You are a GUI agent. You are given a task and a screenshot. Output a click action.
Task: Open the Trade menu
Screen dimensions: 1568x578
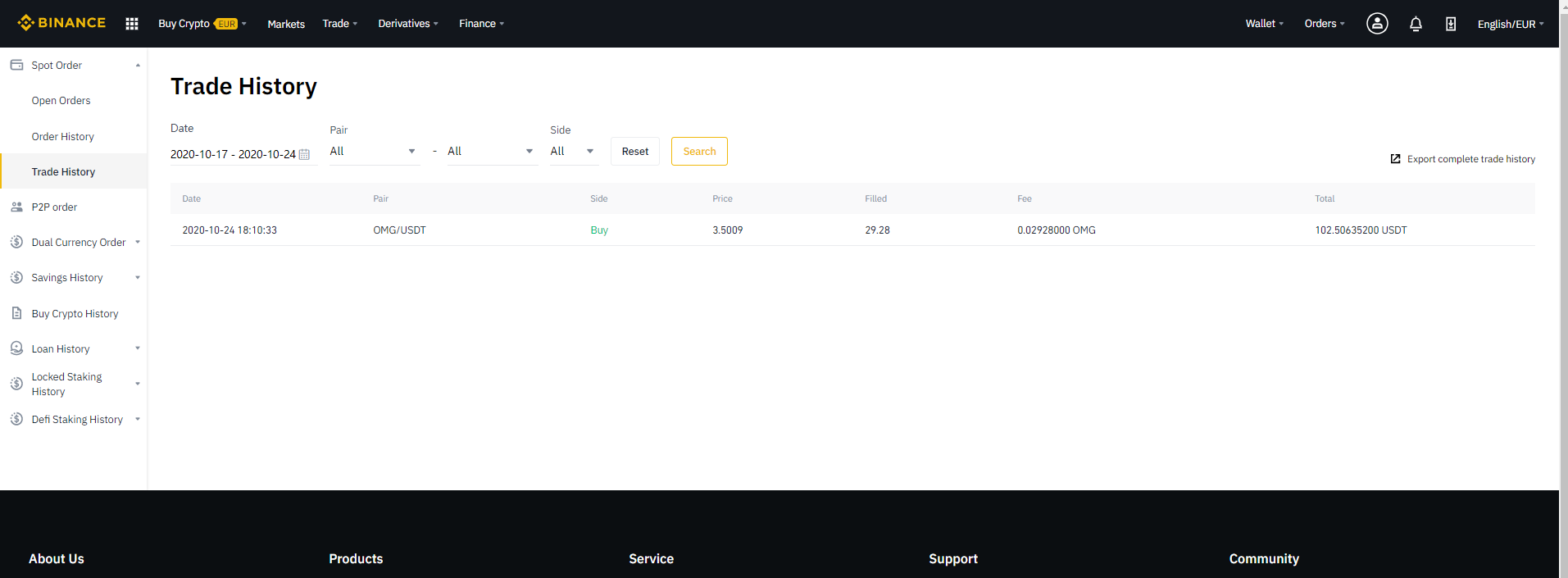(x=340, y=24)
